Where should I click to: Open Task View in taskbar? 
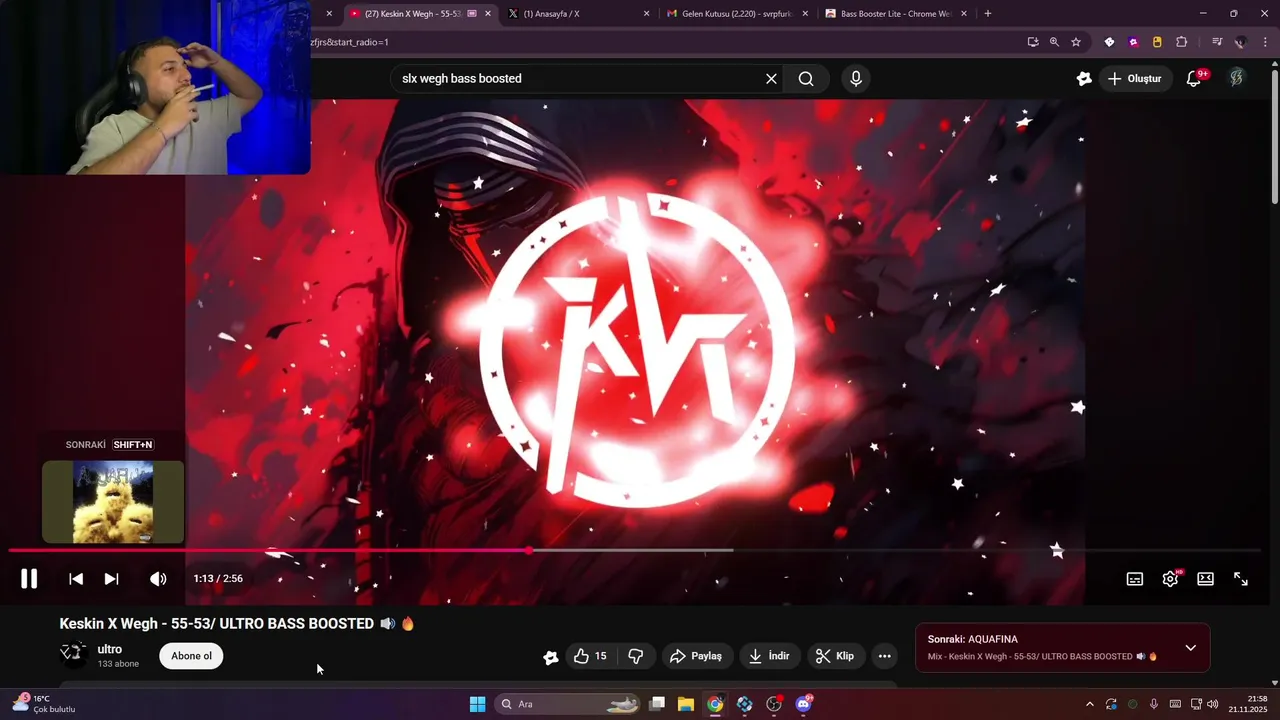(657, 704)
